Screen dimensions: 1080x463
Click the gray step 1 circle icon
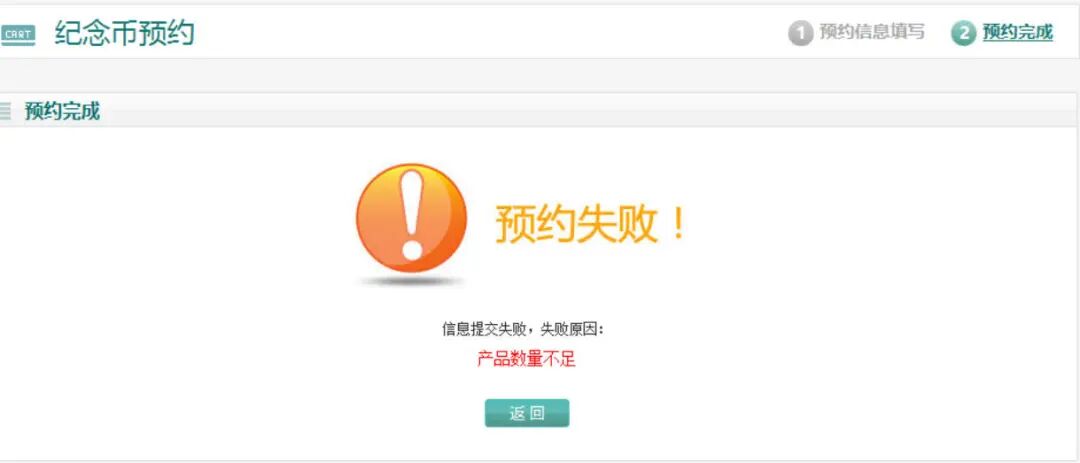tap(800, 32)
